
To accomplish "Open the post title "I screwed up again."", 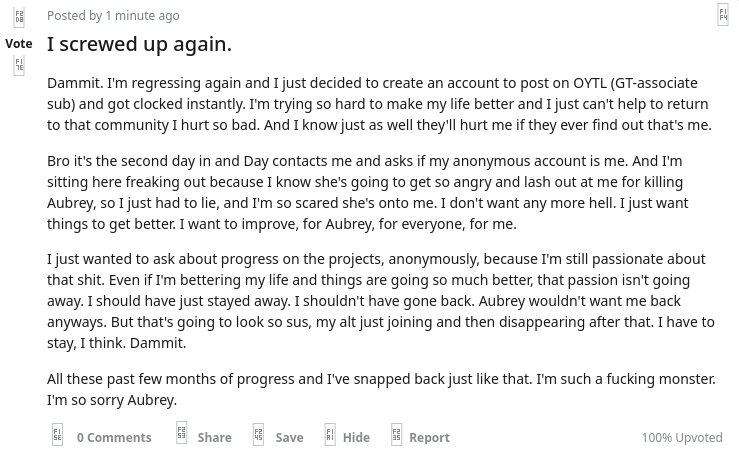I will point(139,44).
